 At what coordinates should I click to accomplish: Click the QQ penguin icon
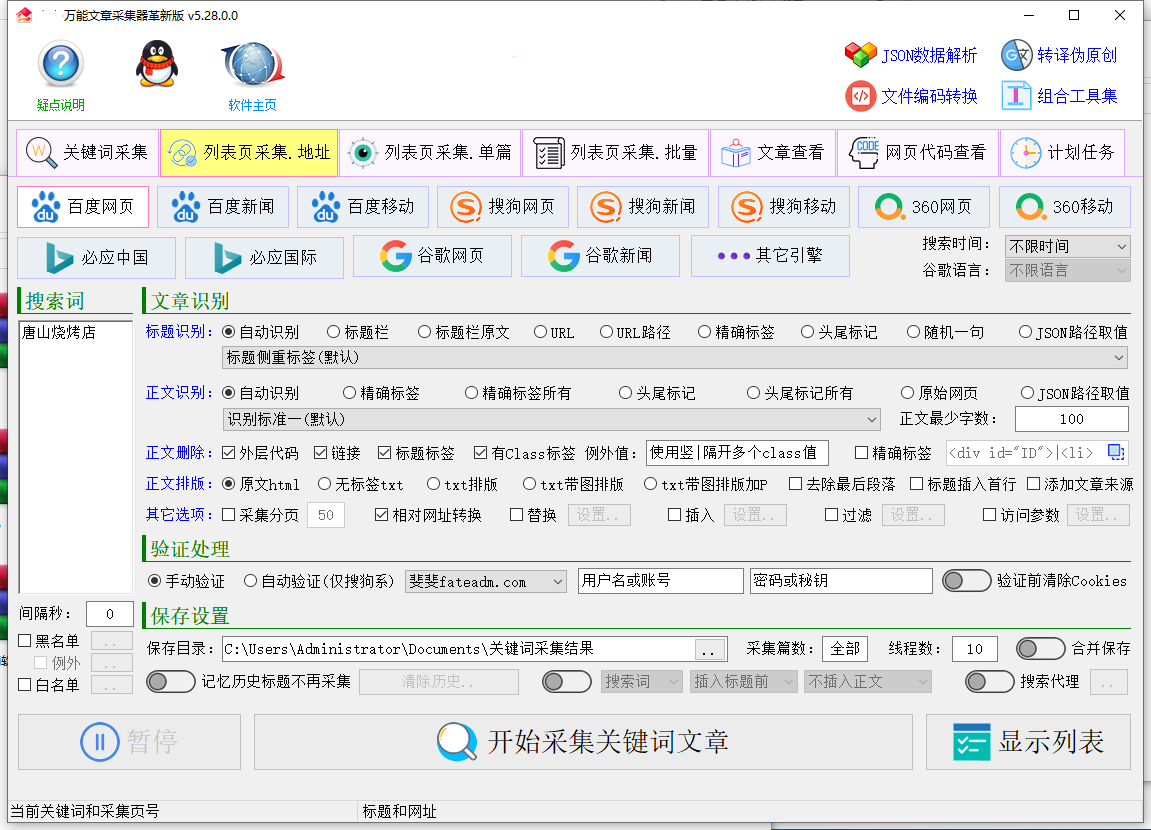click(156, 64)
